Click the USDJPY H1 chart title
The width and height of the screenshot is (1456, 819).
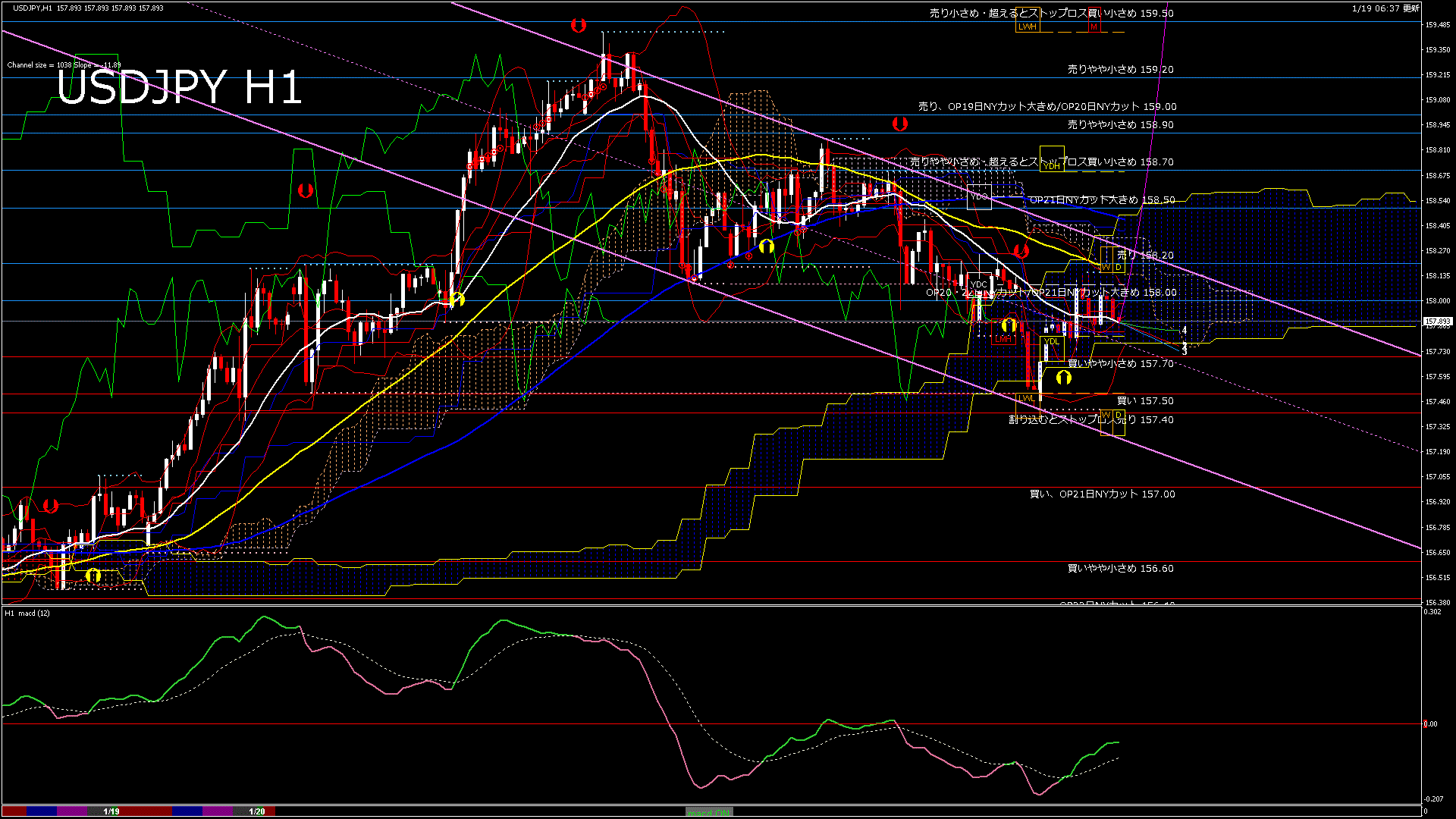point(179,87)
